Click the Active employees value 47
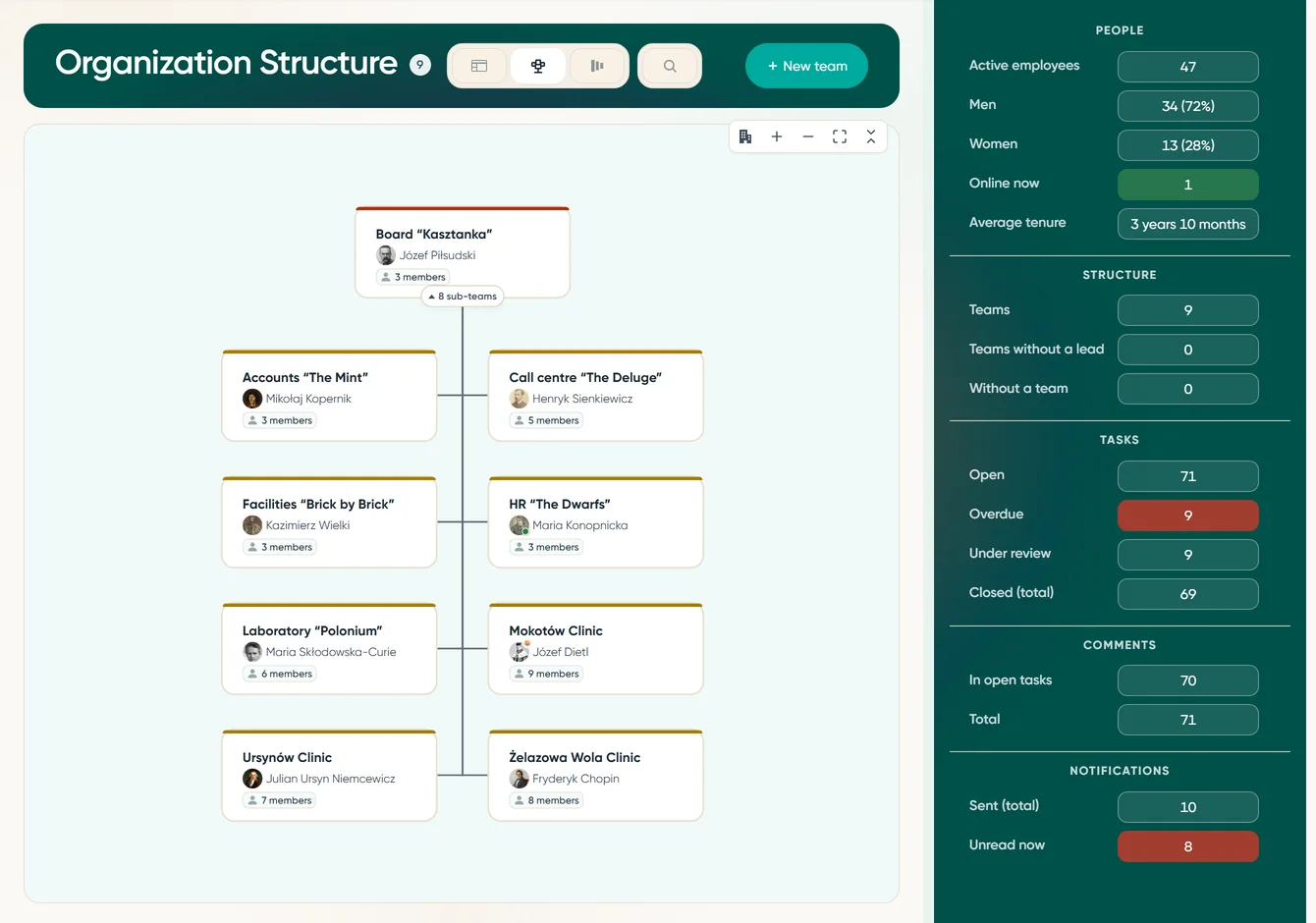The height and width of the screenshot is (923, 1316). click(1188, 67)
